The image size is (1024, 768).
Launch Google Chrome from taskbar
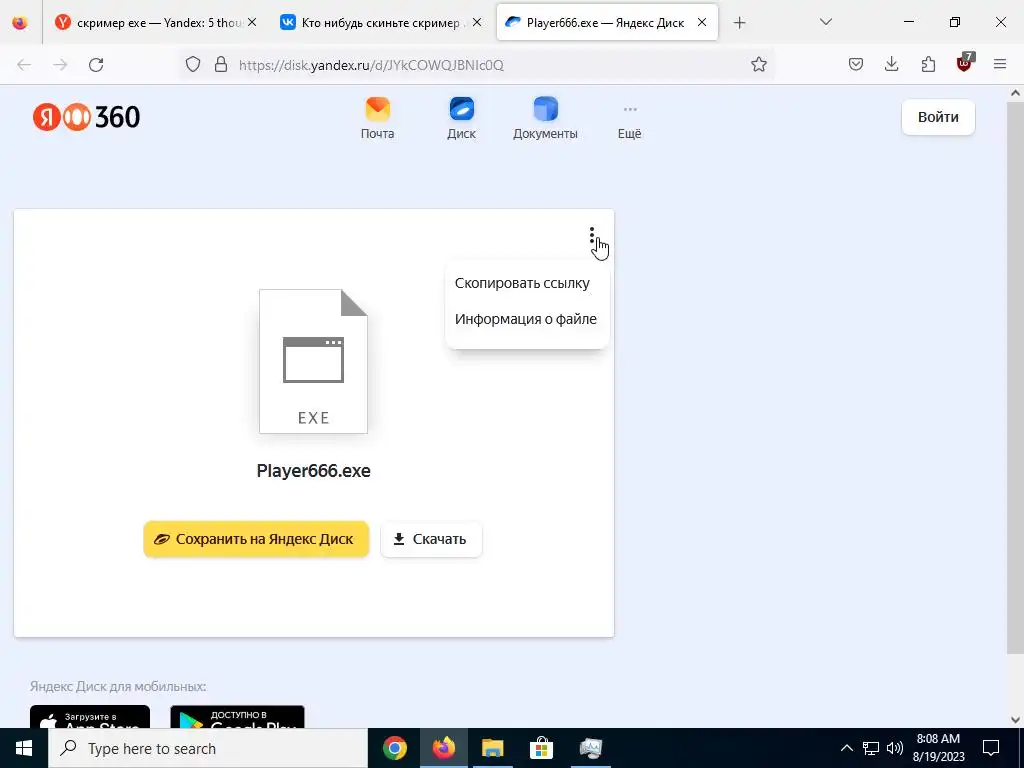(395, 748)
